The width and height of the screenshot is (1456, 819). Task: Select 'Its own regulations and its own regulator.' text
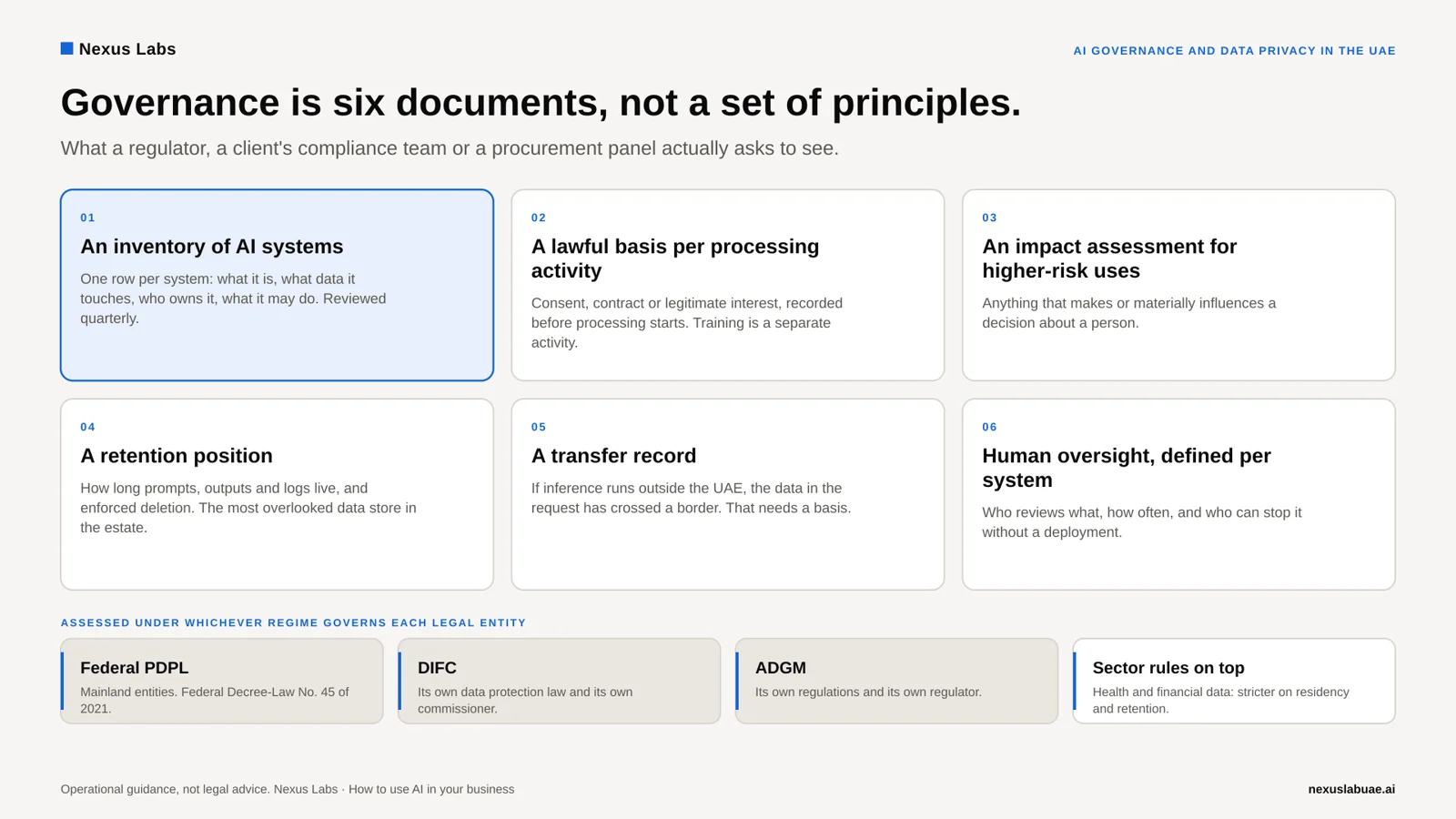coord(868,692)
